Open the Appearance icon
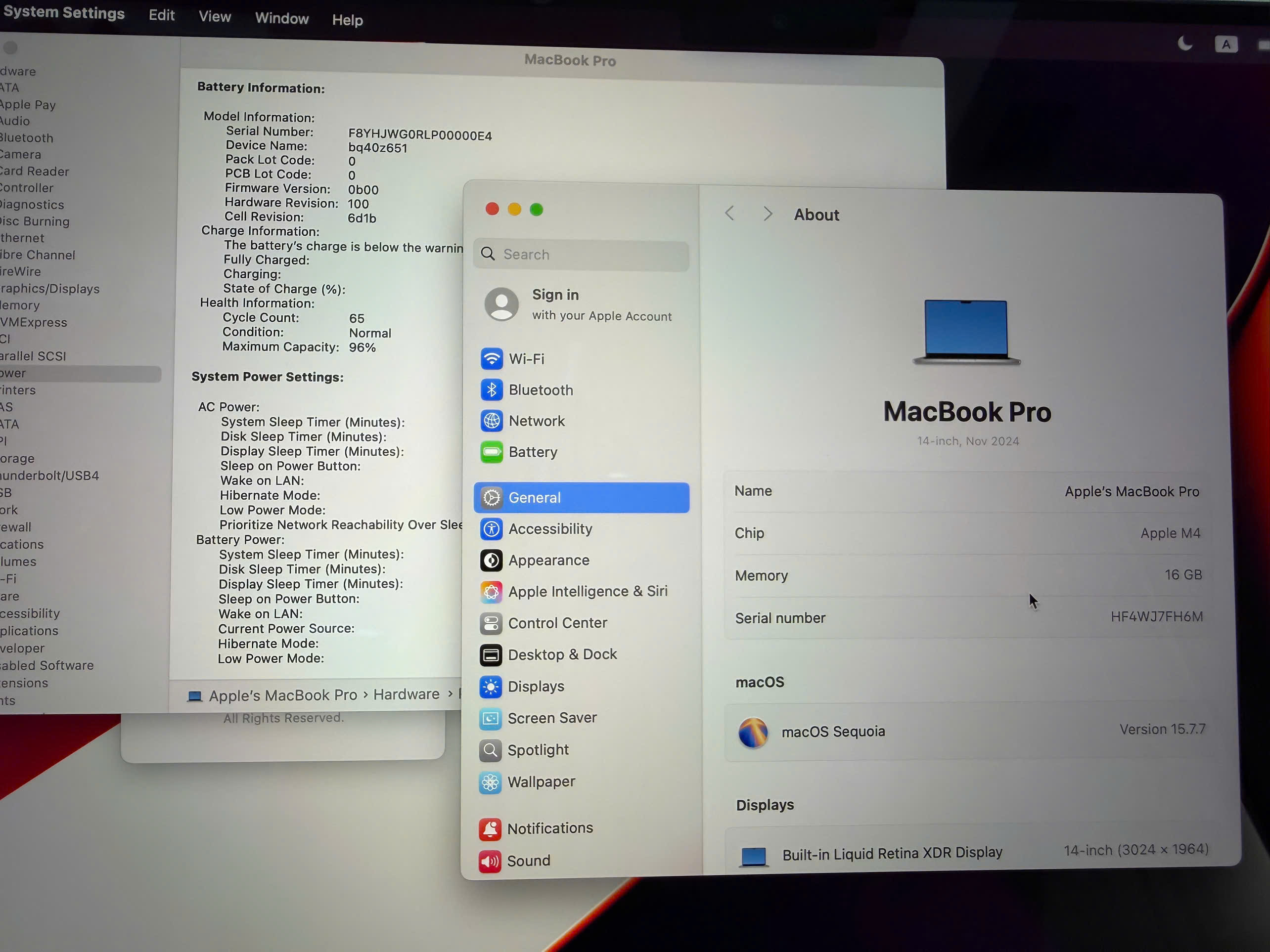Viewport: 1270px width, 952px height. [492, 560]
